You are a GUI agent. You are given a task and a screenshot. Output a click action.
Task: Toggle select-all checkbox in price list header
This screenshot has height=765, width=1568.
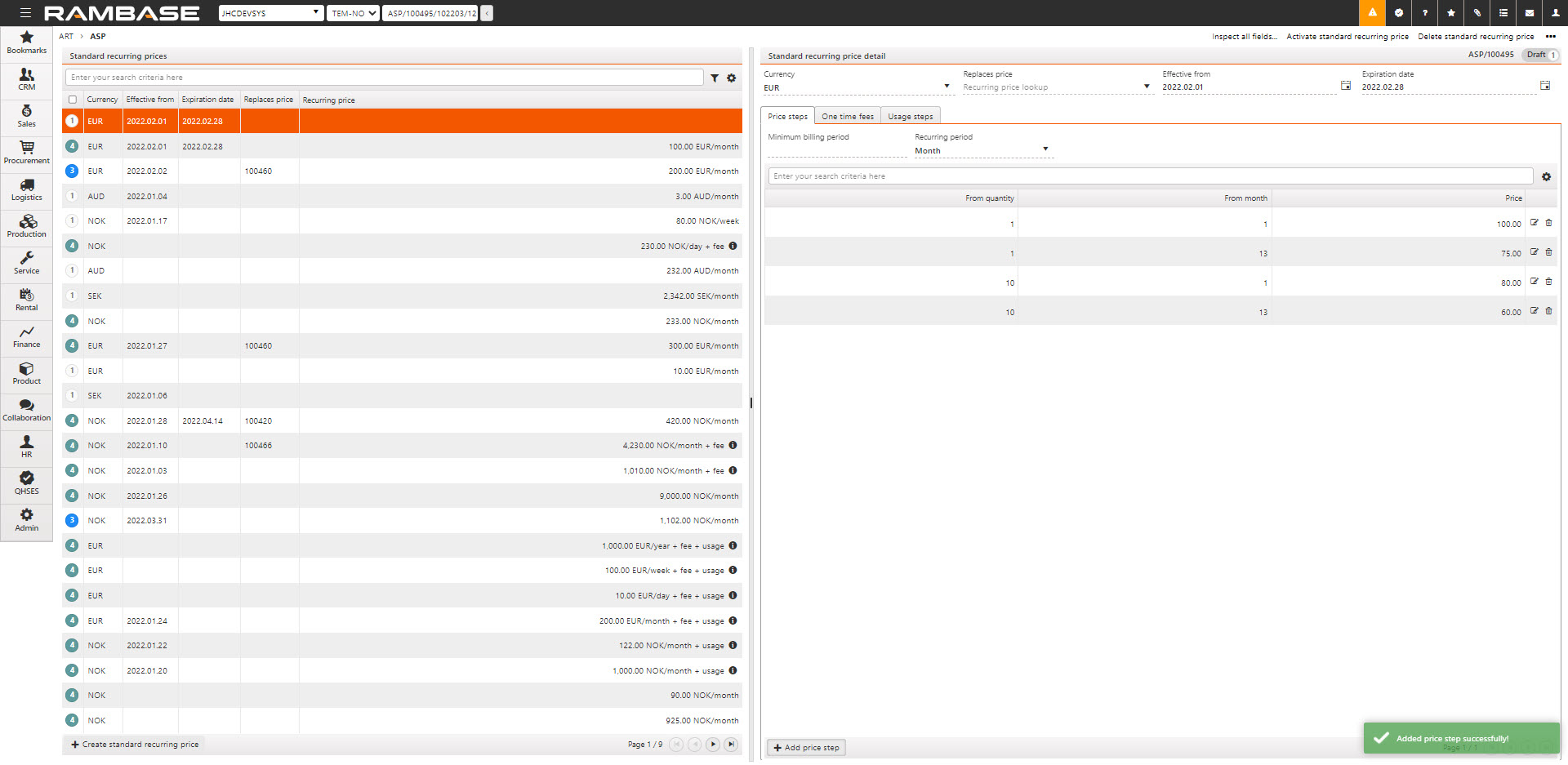tap(73, 100)
